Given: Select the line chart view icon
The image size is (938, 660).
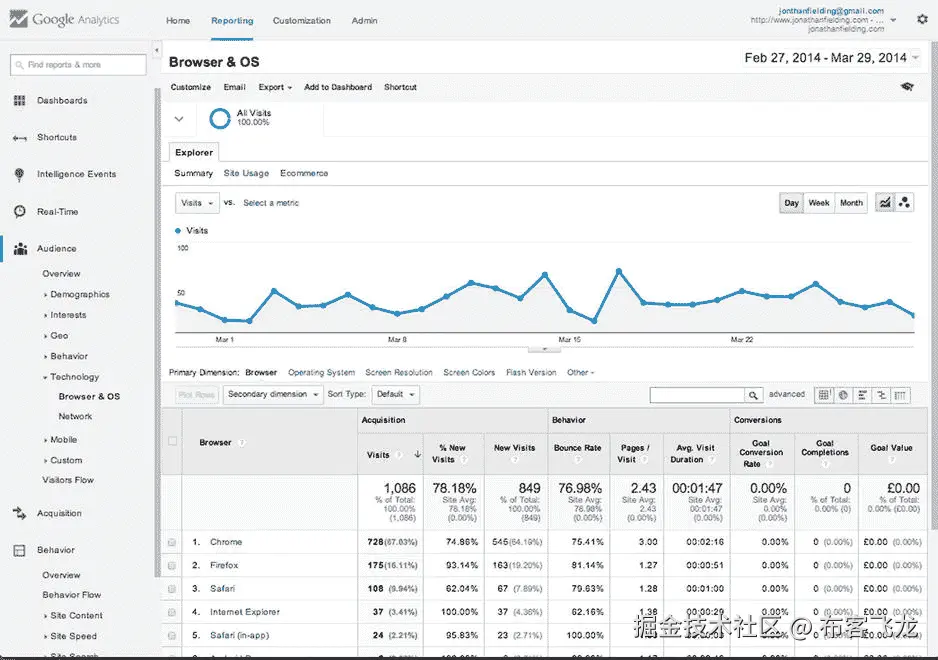Looking at the screenshot, I should point(885,203).
